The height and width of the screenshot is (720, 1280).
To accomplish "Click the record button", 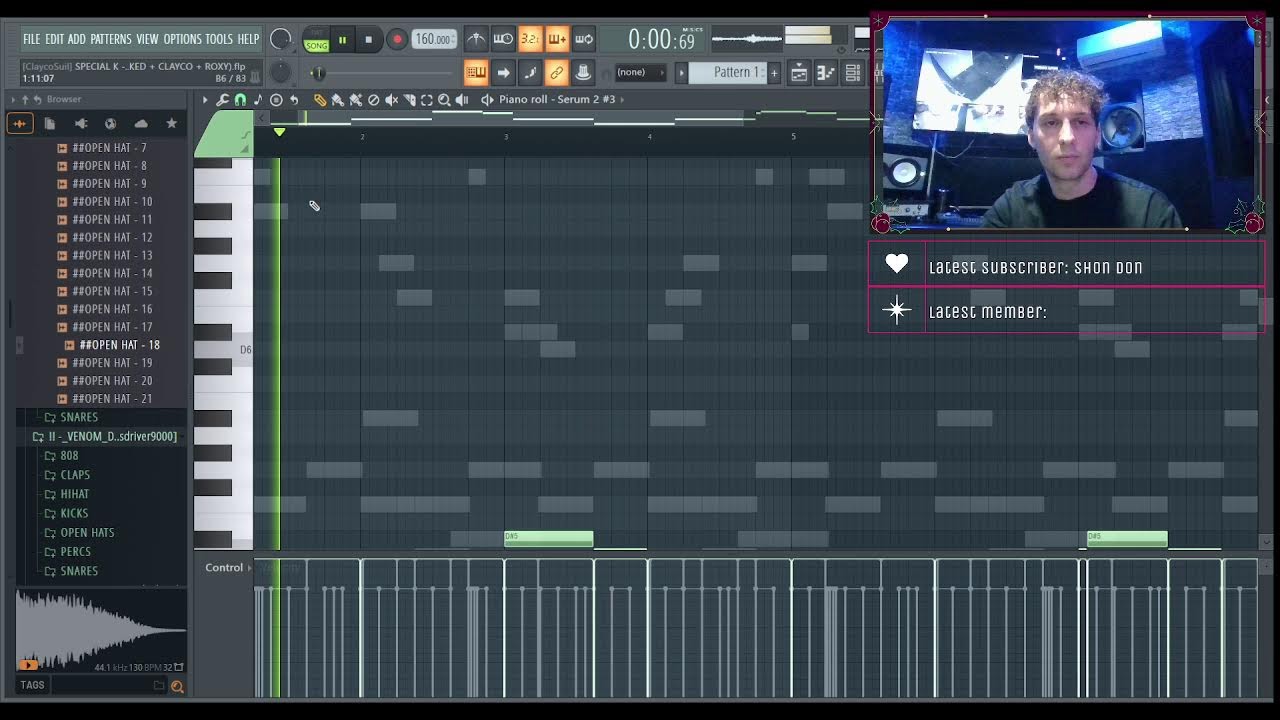I will [x=397, y=40].
